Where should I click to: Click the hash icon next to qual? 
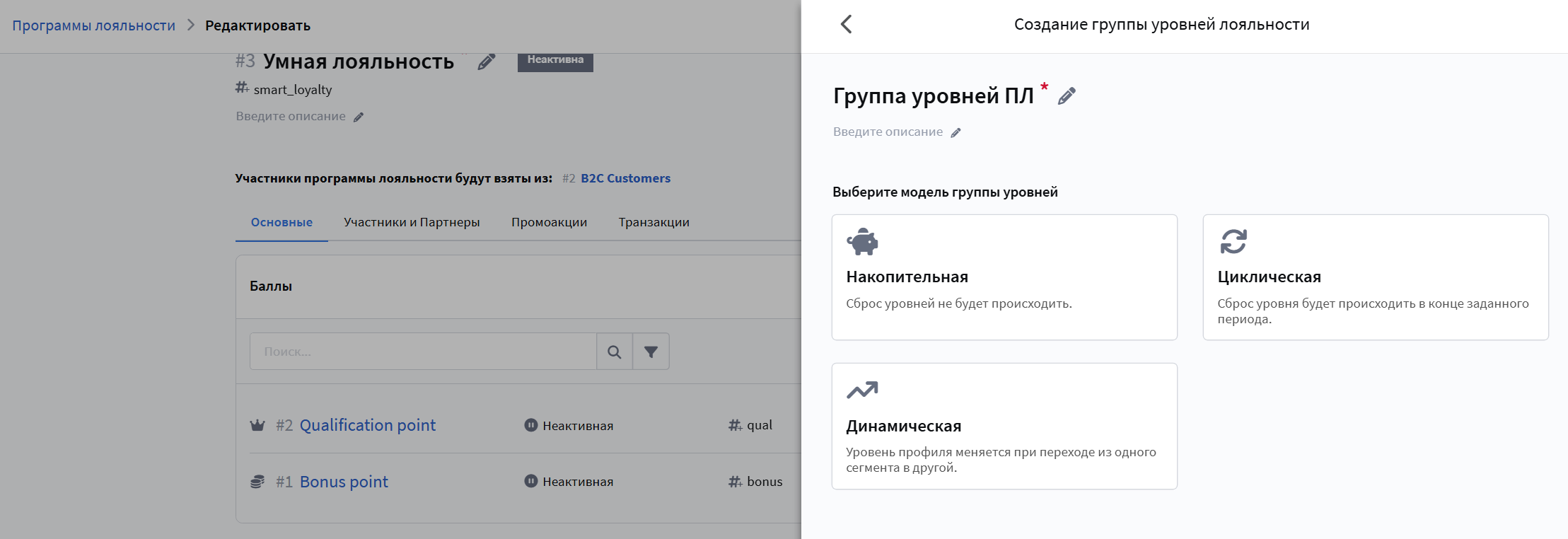pyautogui.click(x=736, y=425)
